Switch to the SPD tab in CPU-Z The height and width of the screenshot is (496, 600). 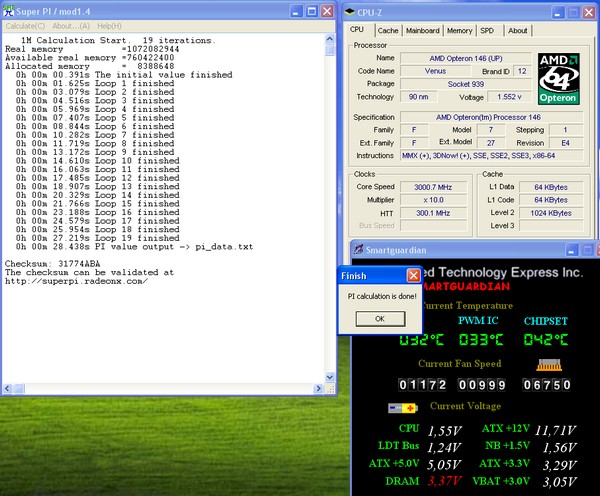click(x=487, y=31)
